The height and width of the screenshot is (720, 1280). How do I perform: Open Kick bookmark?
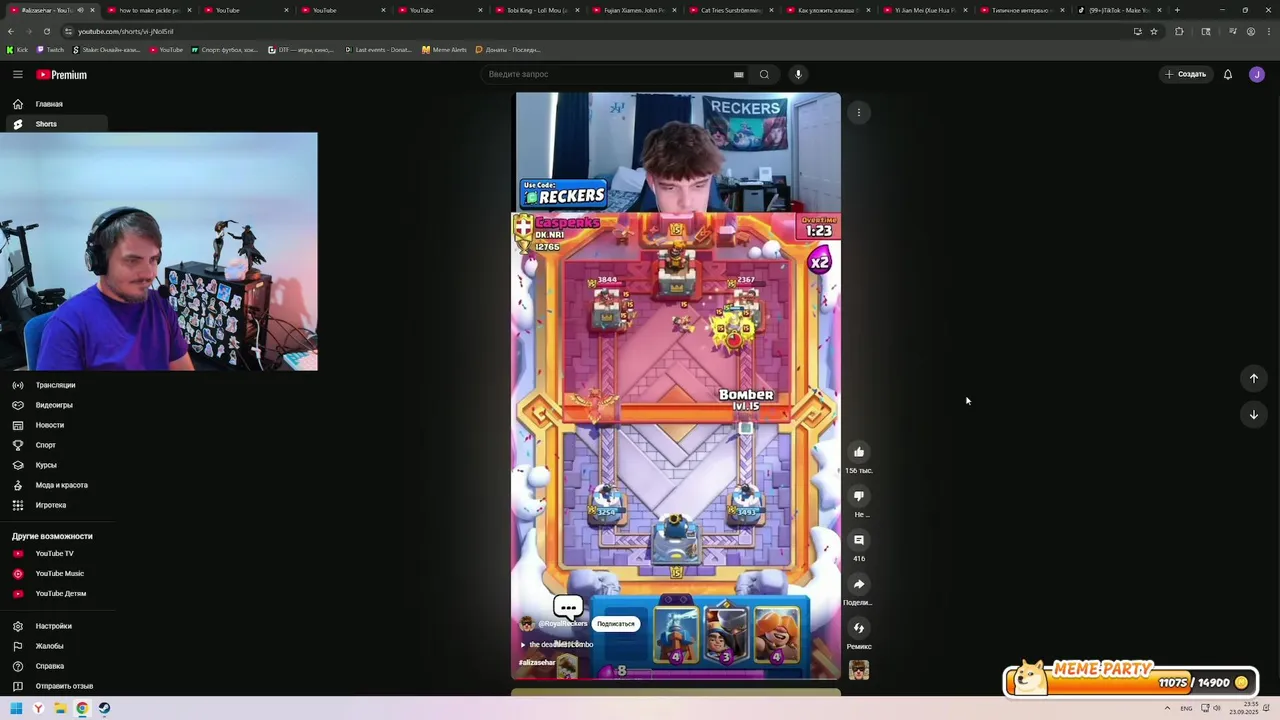(x=17, y=49)
